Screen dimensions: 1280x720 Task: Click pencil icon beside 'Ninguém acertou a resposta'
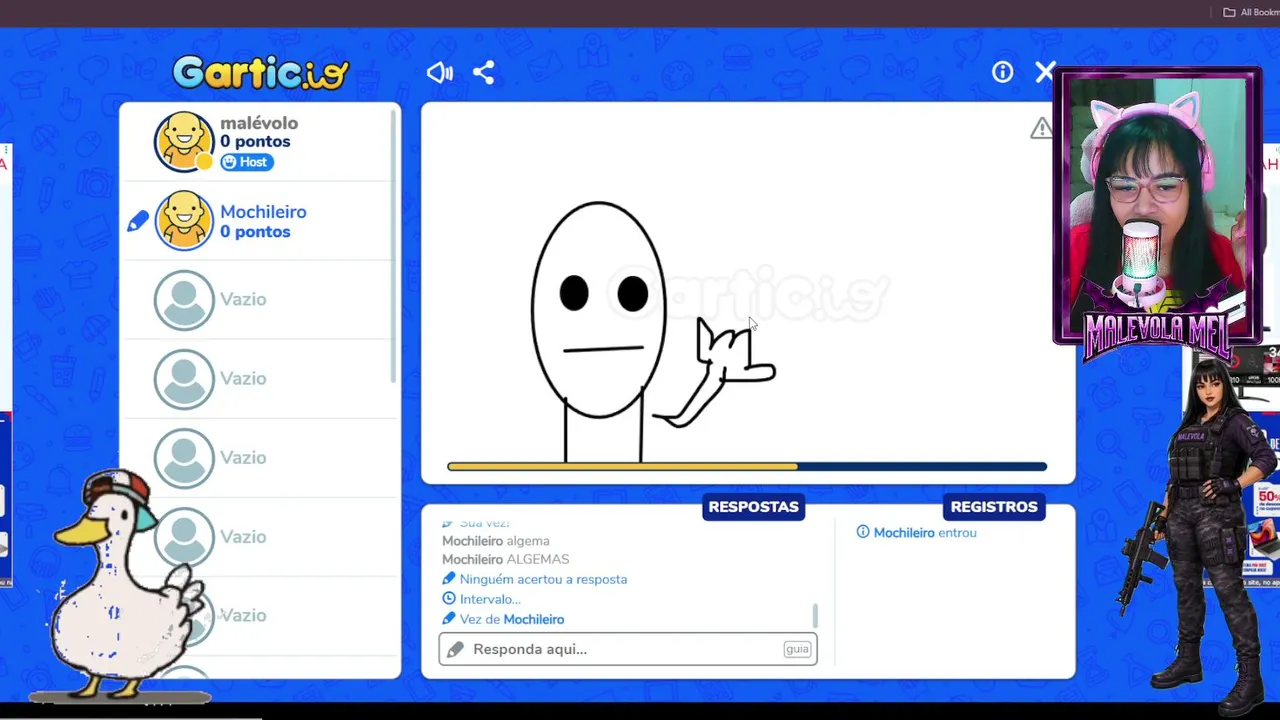[449, 579]
